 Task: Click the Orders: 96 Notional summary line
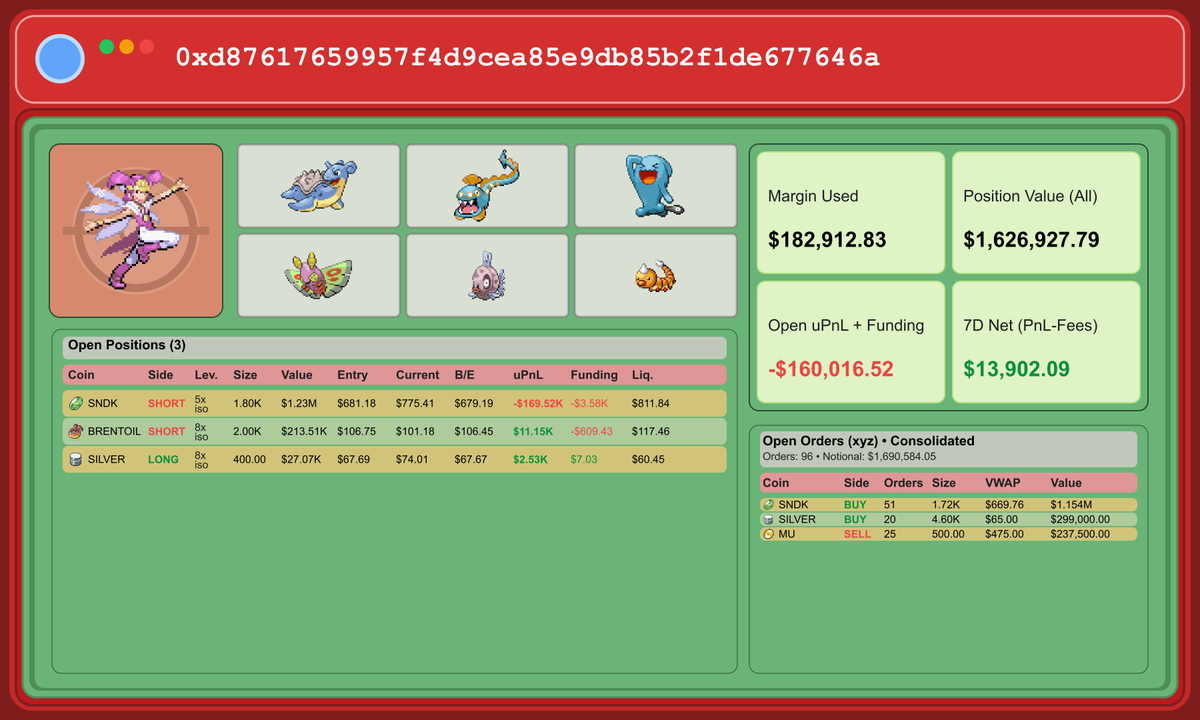click(849, 456)
